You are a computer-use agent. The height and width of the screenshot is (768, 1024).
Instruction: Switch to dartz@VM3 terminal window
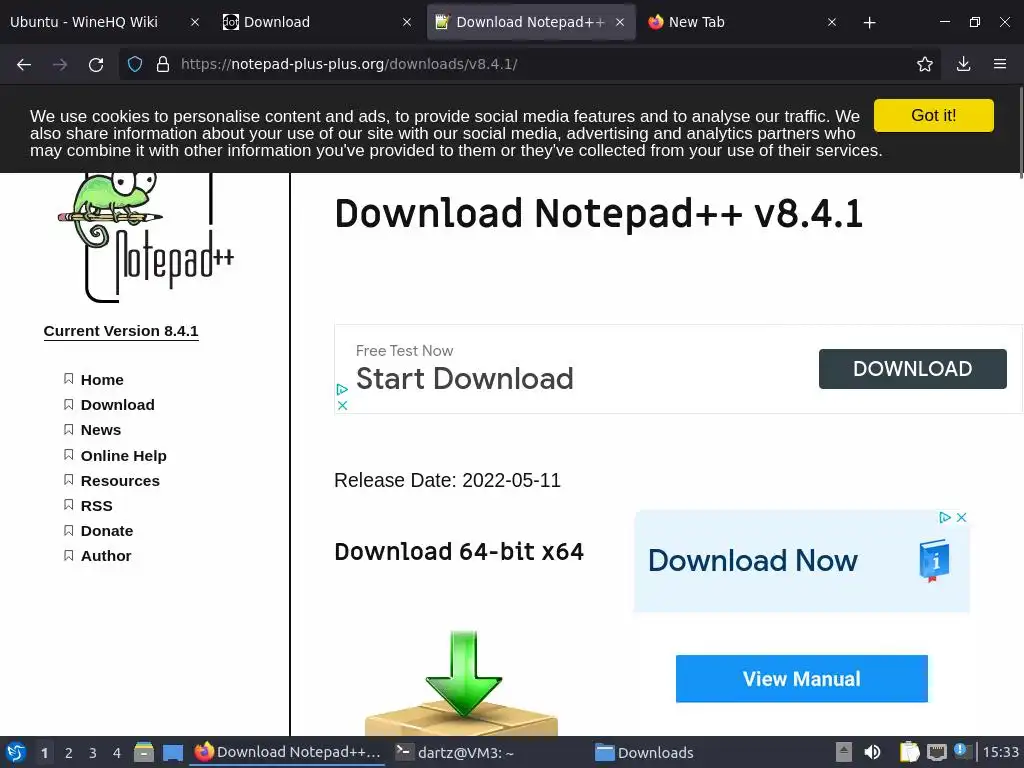tap(455, 752)
